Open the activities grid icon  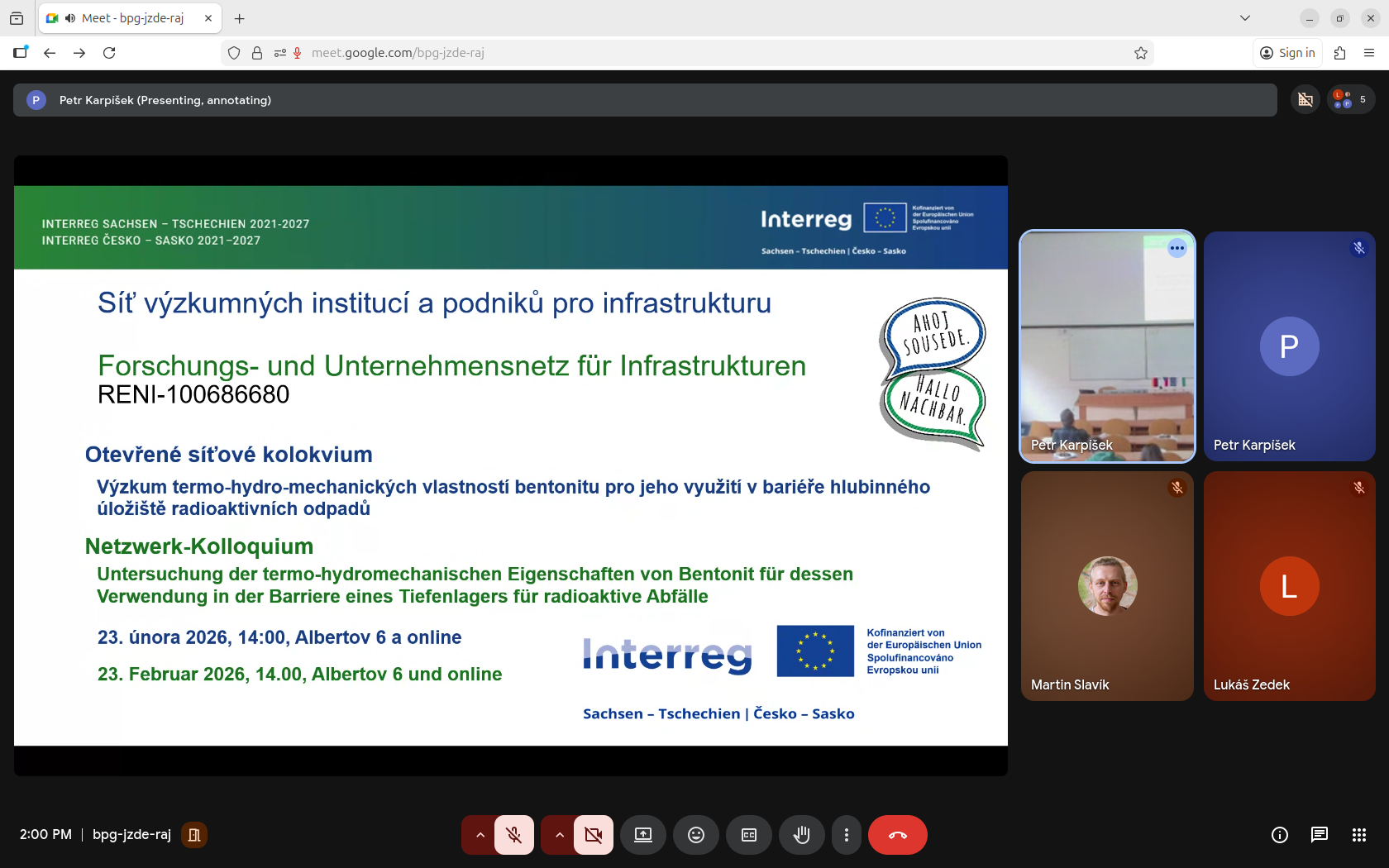[x=1358, y=835]
